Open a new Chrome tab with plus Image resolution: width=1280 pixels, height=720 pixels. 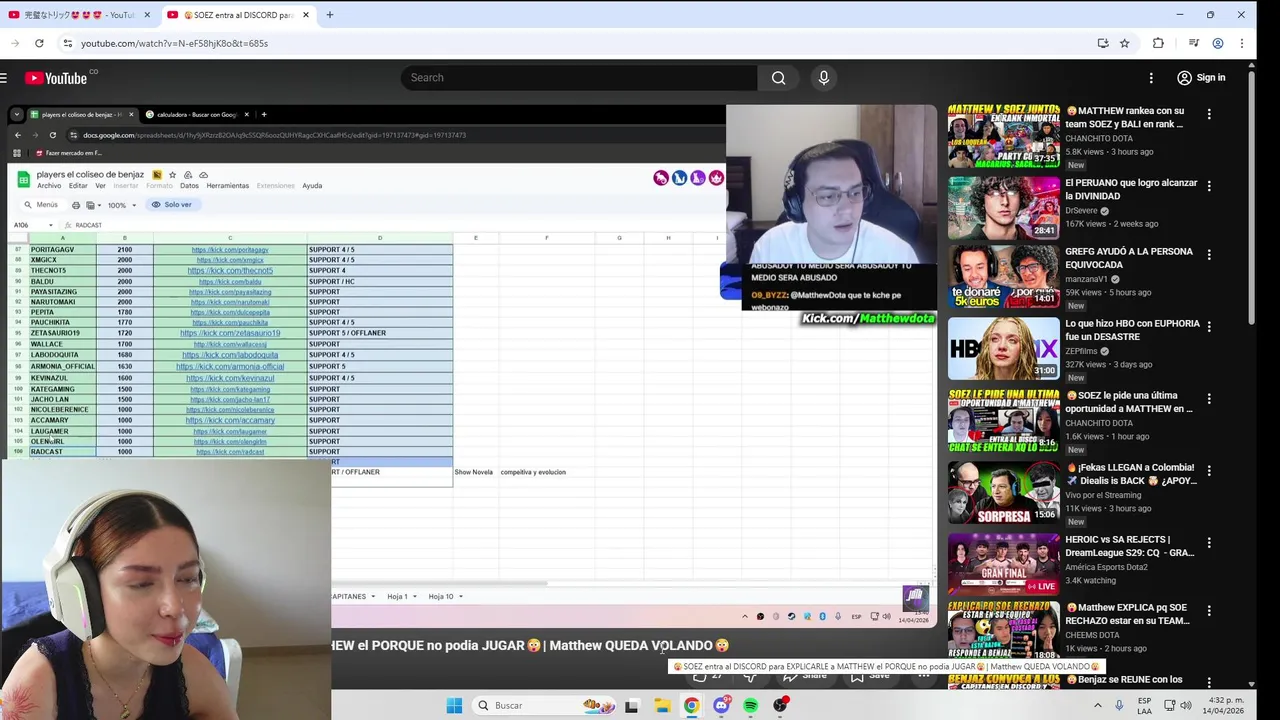[x=330, y=15]
